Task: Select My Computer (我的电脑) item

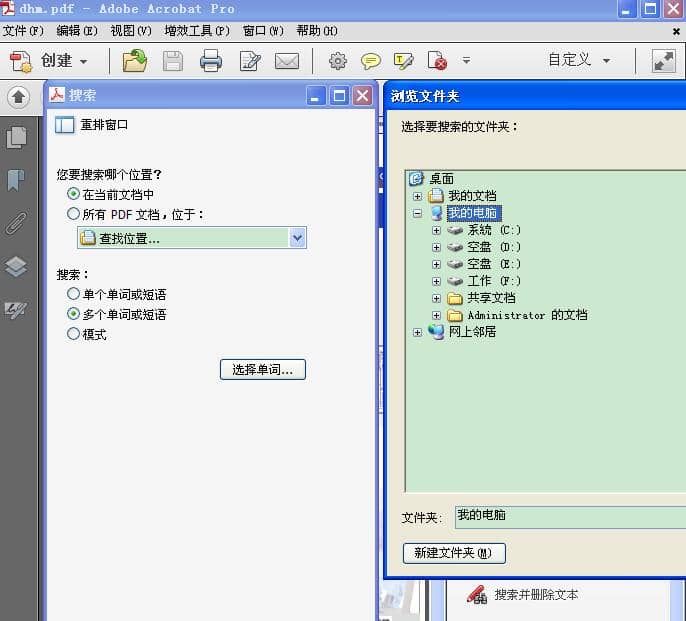Action: [x=473, y=213]
